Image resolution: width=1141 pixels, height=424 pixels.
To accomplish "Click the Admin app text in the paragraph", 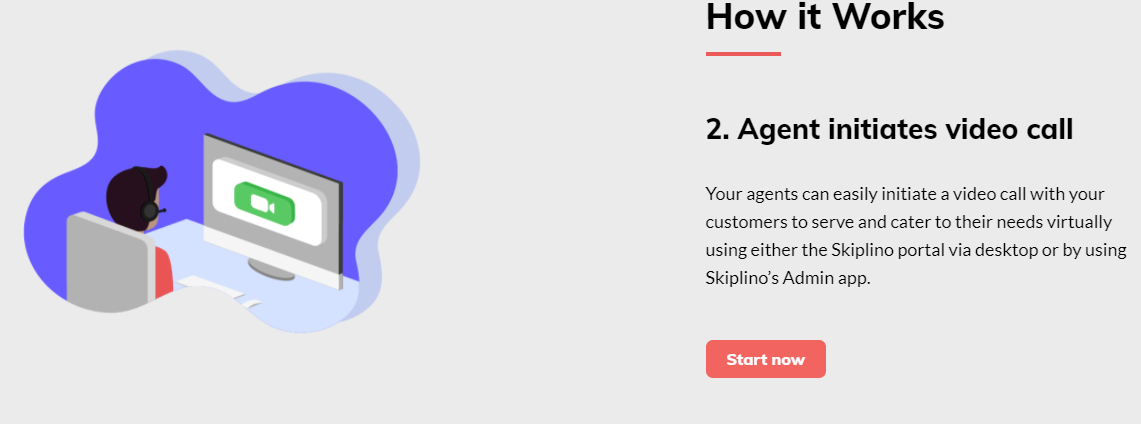I will pyautogui.click(x=826, y=279).
